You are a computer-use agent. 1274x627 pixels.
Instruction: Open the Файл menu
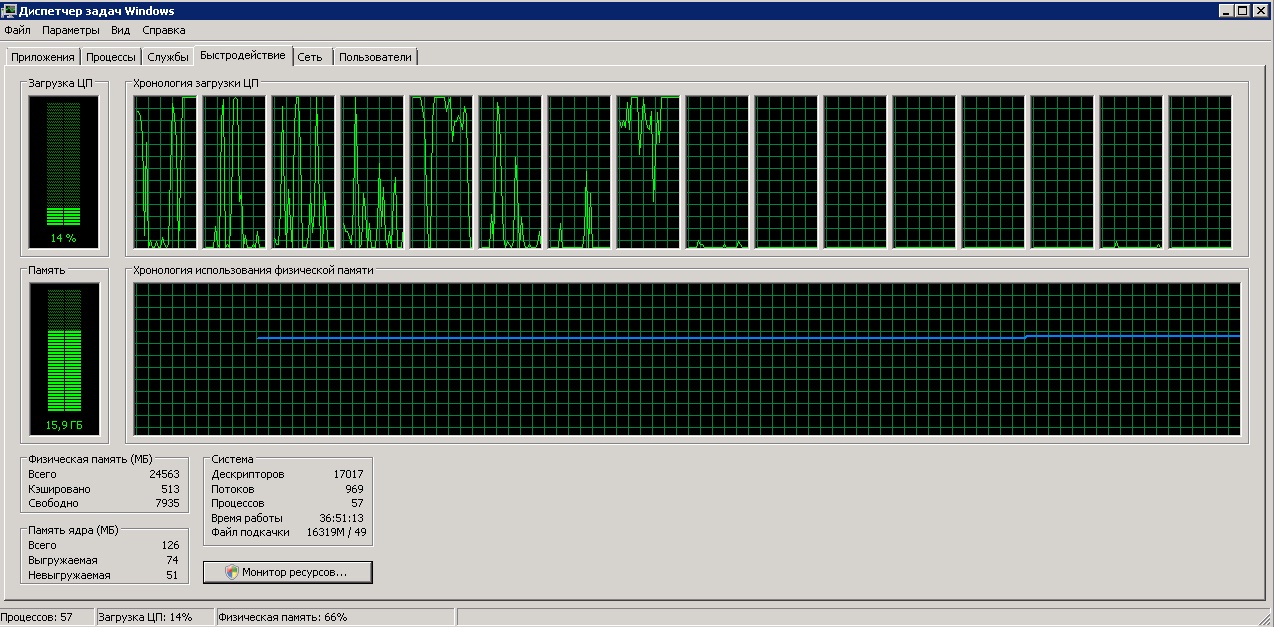17,30
